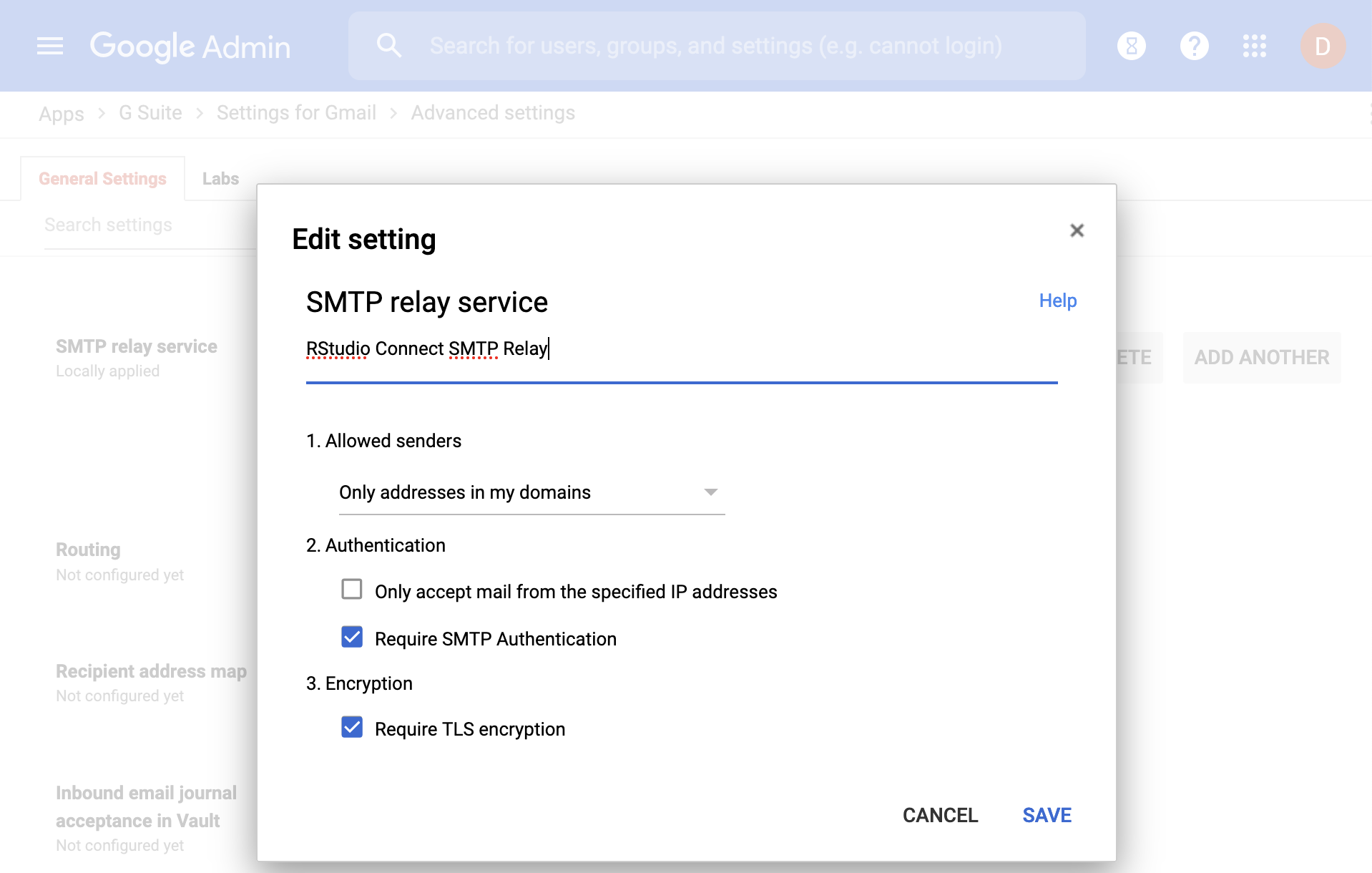
Task: Open the SMTP relay Help link
Action: pyautogui.click(x=1057, y=301)
